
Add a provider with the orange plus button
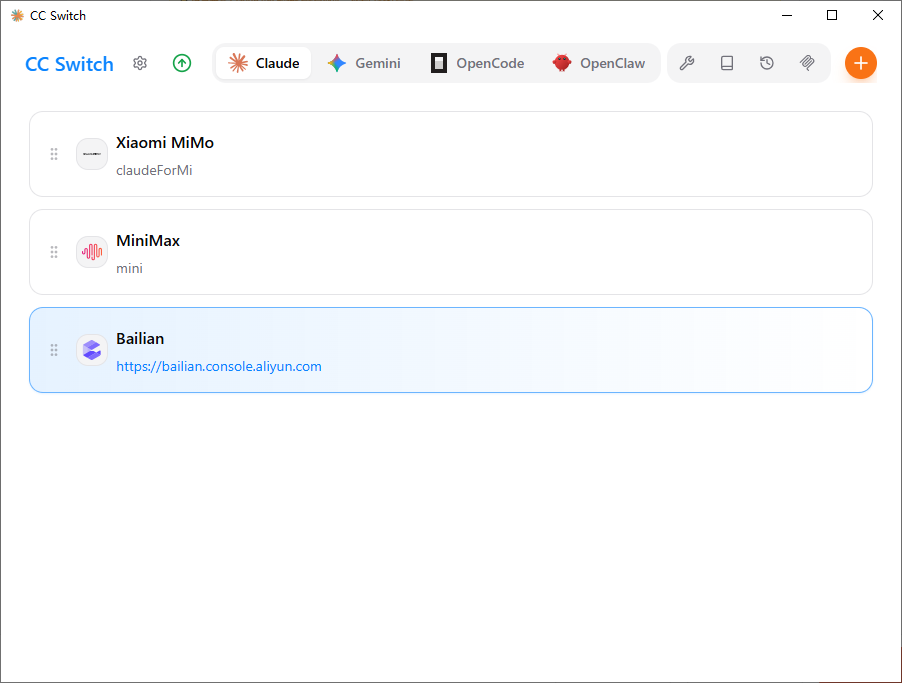coord(861,63)
